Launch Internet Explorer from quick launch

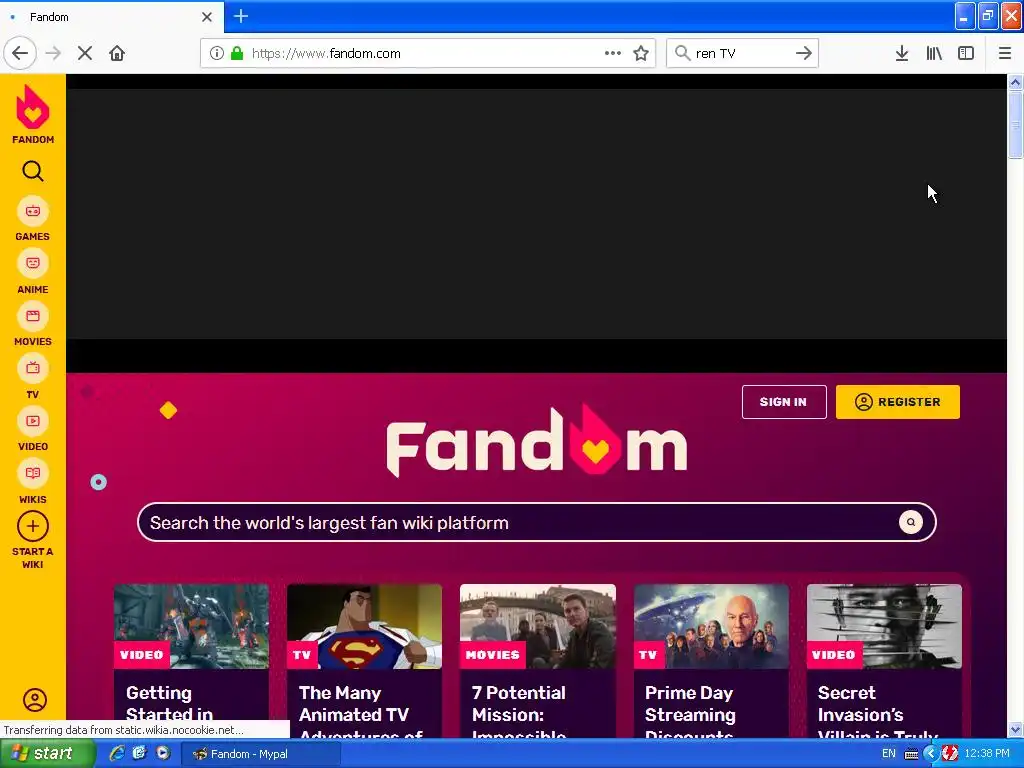coord(117,754)
